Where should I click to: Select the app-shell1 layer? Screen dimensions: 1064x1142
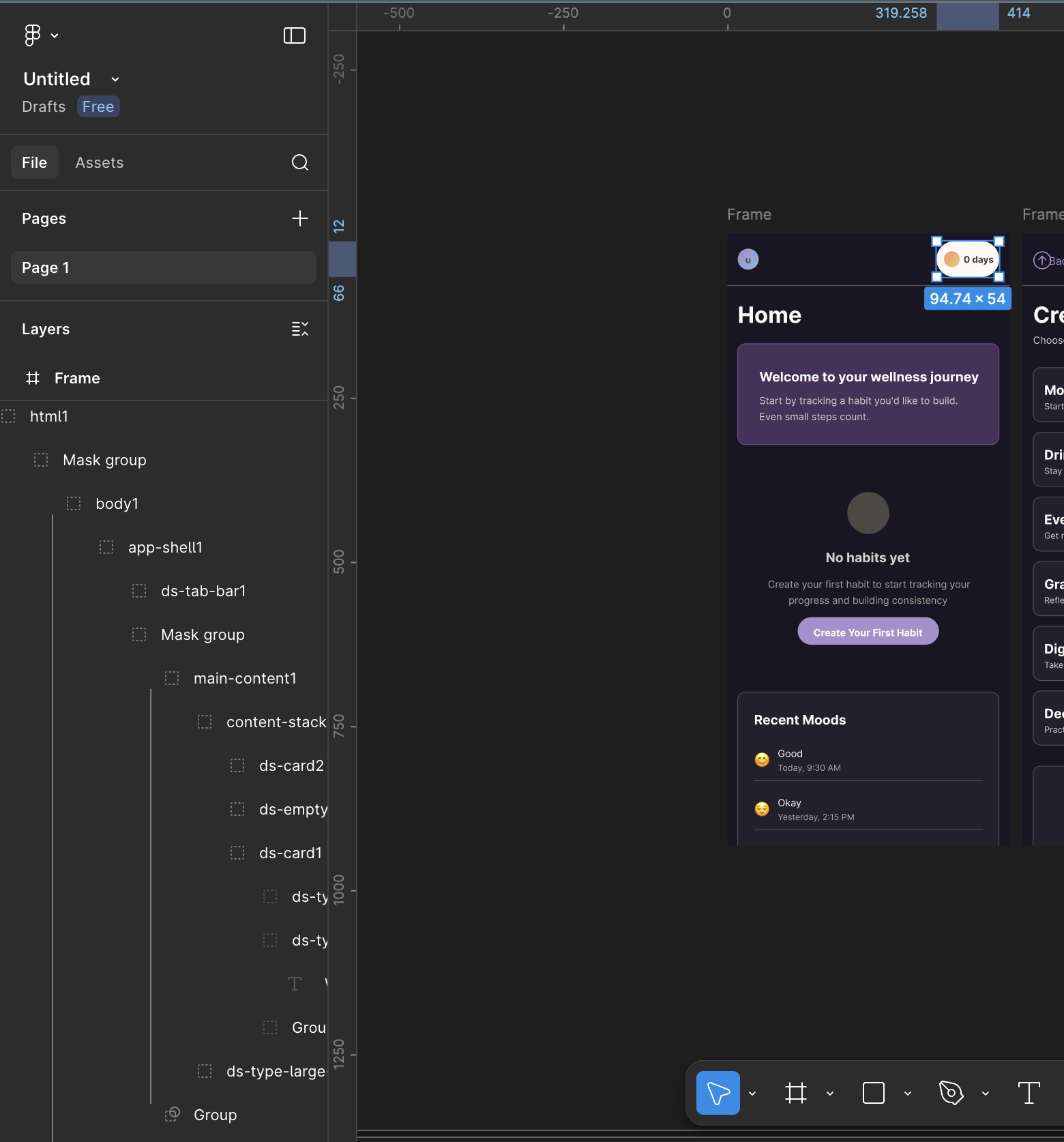coord(164,547)
